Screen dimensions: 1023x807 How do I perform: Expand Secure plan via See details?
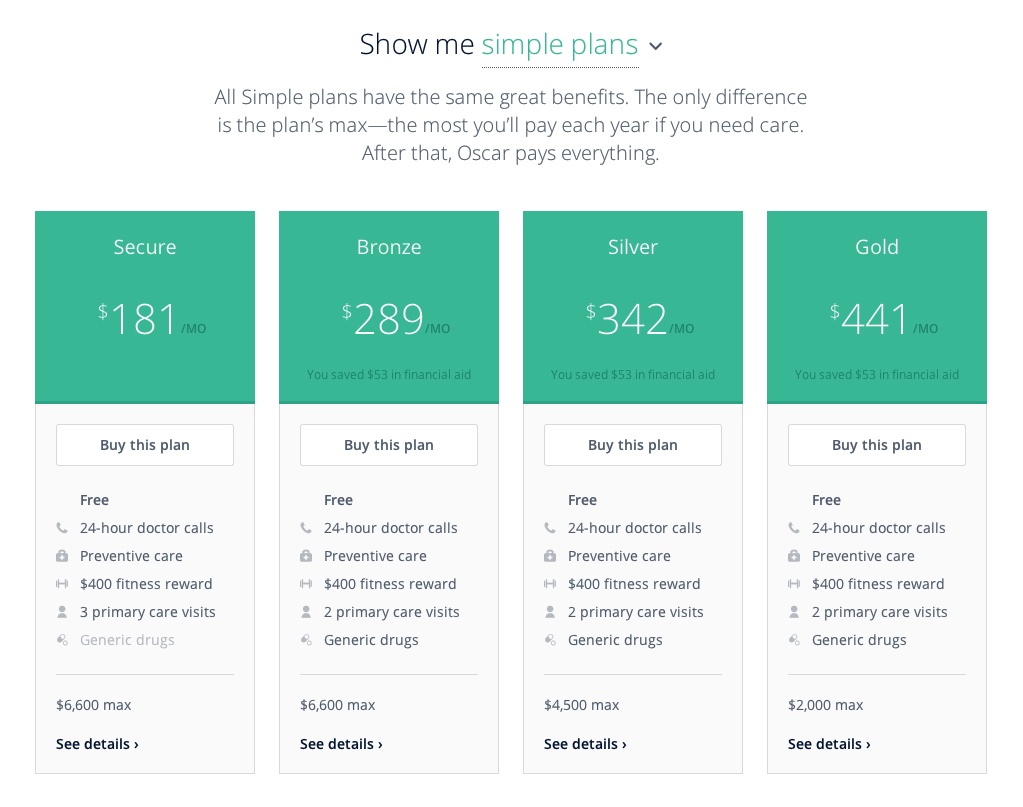(97, 744)
